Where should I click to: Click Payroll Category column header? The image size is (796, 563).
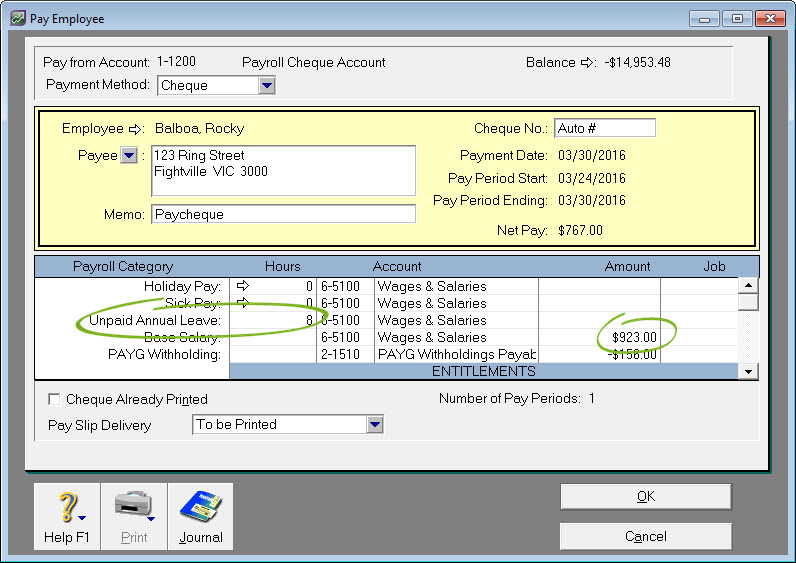(x=123, y=266)
